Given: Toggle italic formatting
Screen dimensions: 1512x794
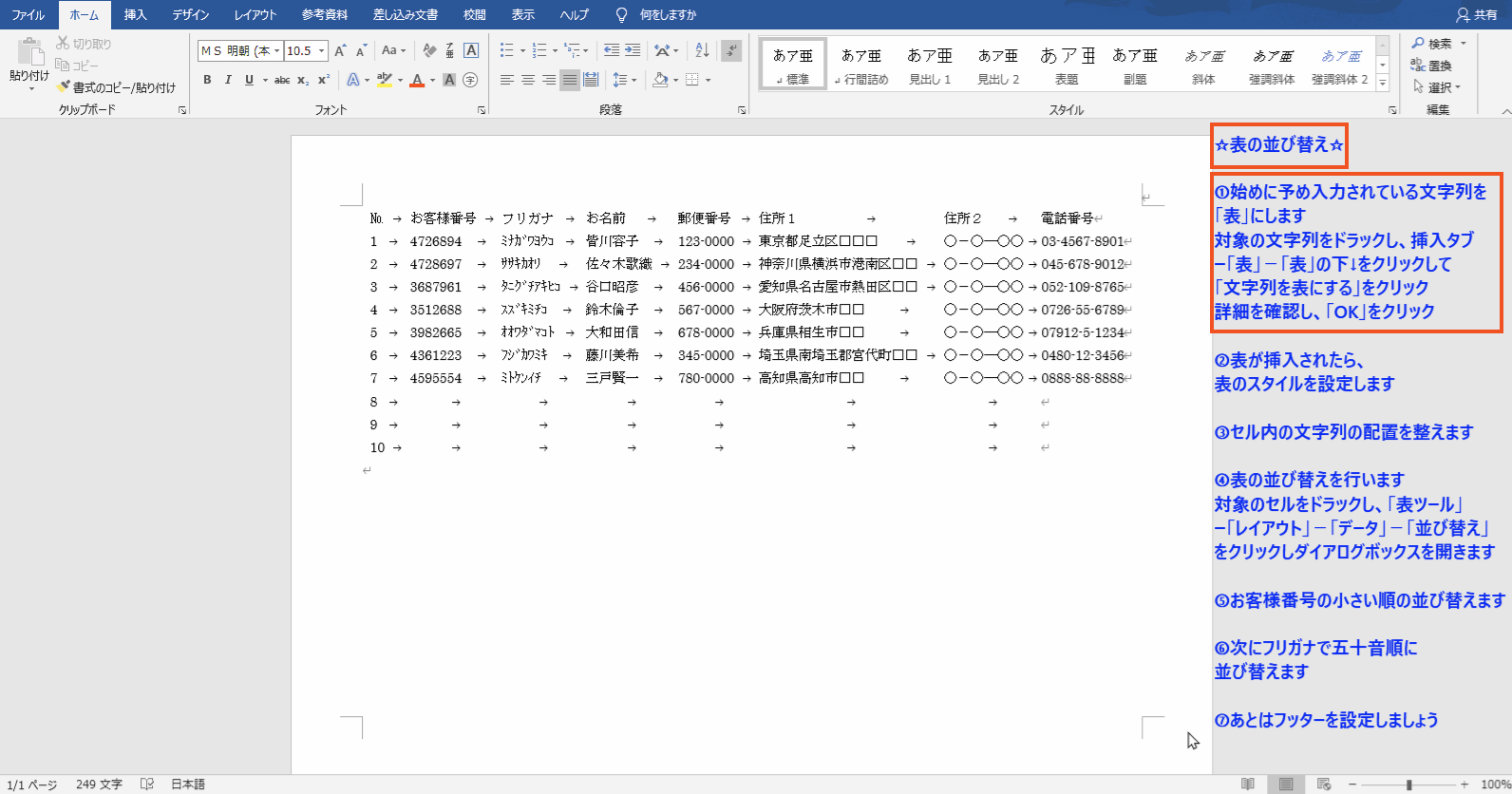Looking at the screenshot, I should click(228, 81).
